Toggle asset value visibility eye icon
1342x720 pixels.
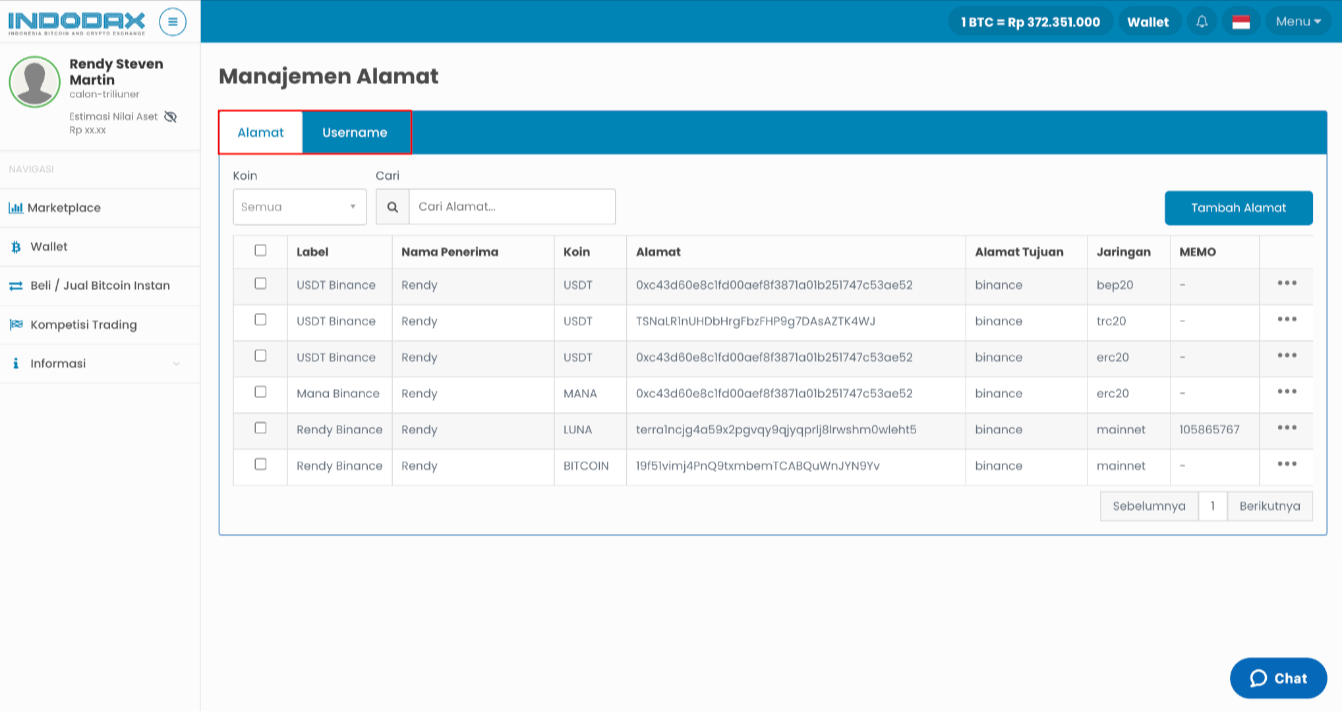pyautogui.click(x=170, y=116)
